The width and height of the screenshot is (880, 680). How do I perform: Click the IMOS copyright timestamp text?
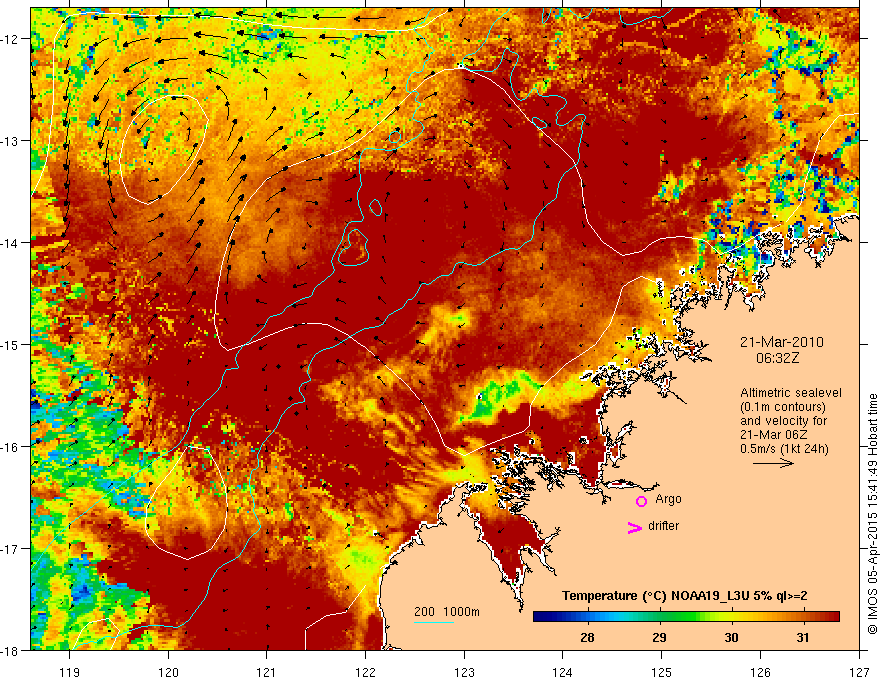click(x=873, y=513)
